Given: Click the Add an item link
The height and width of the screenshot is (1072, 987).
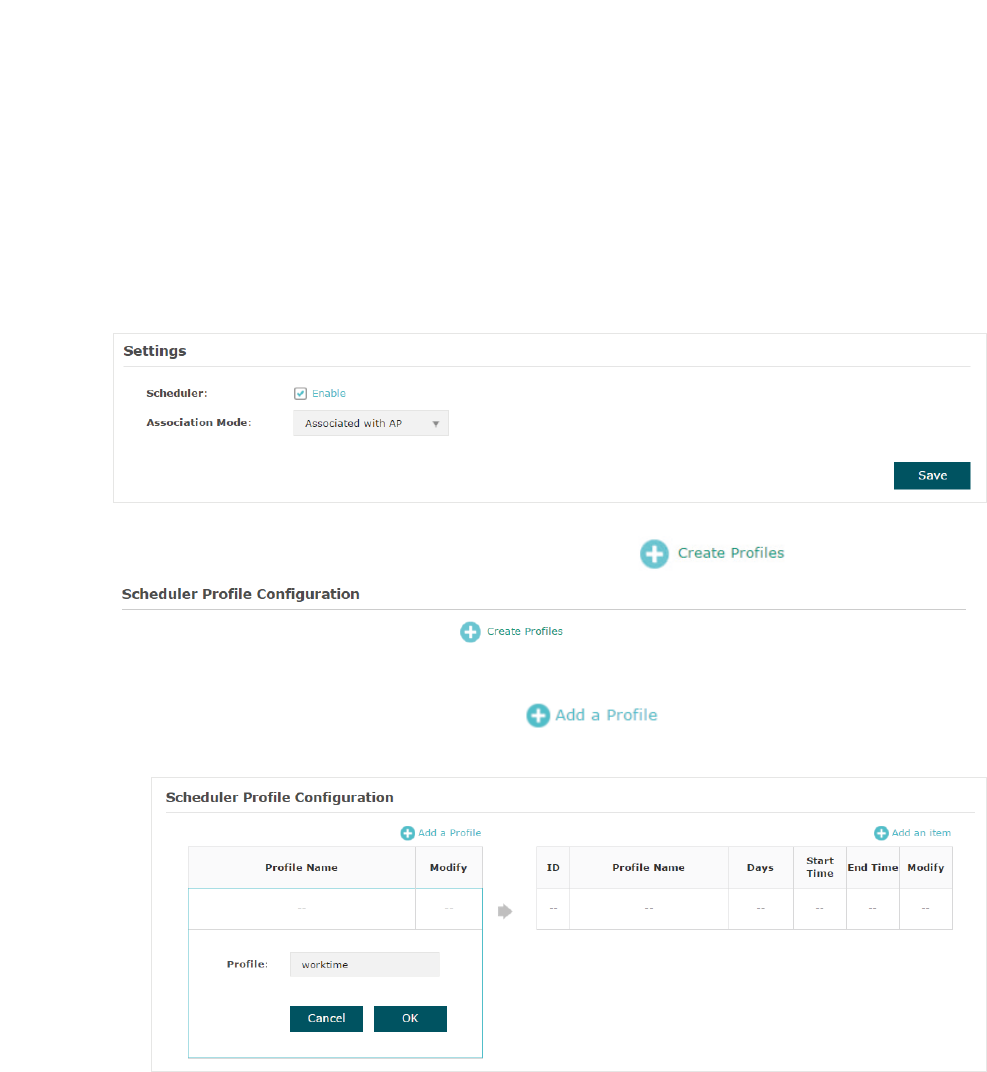Looking at the screenshot, I should click(x=921, y=833).
